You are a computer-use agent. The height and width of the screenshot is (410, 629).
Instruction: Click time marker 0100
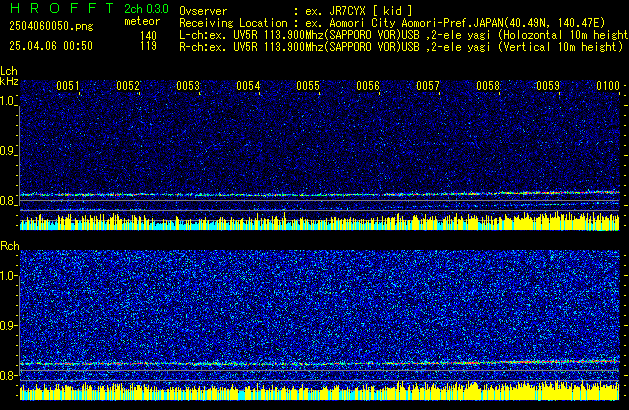click(608, 86)
